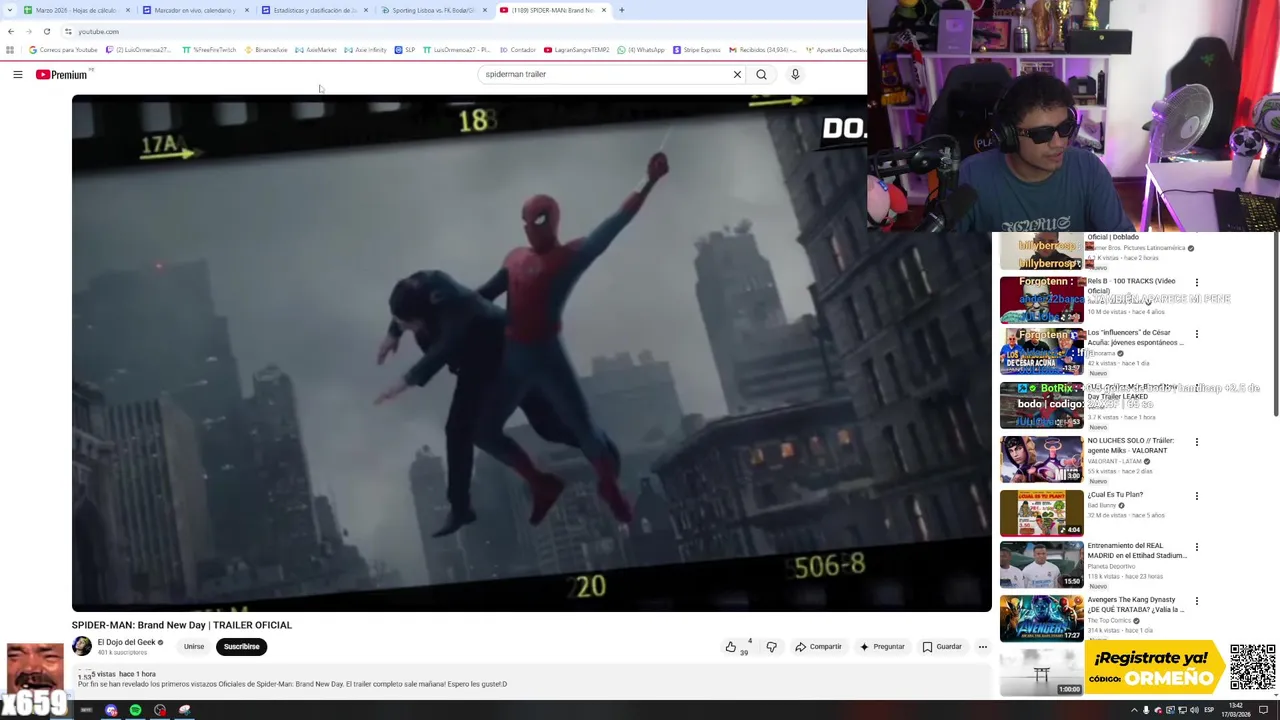The height and width of the screenshot is (720, 1280).
Task: Join the channel via Unirse button
Action: [194, 647]
